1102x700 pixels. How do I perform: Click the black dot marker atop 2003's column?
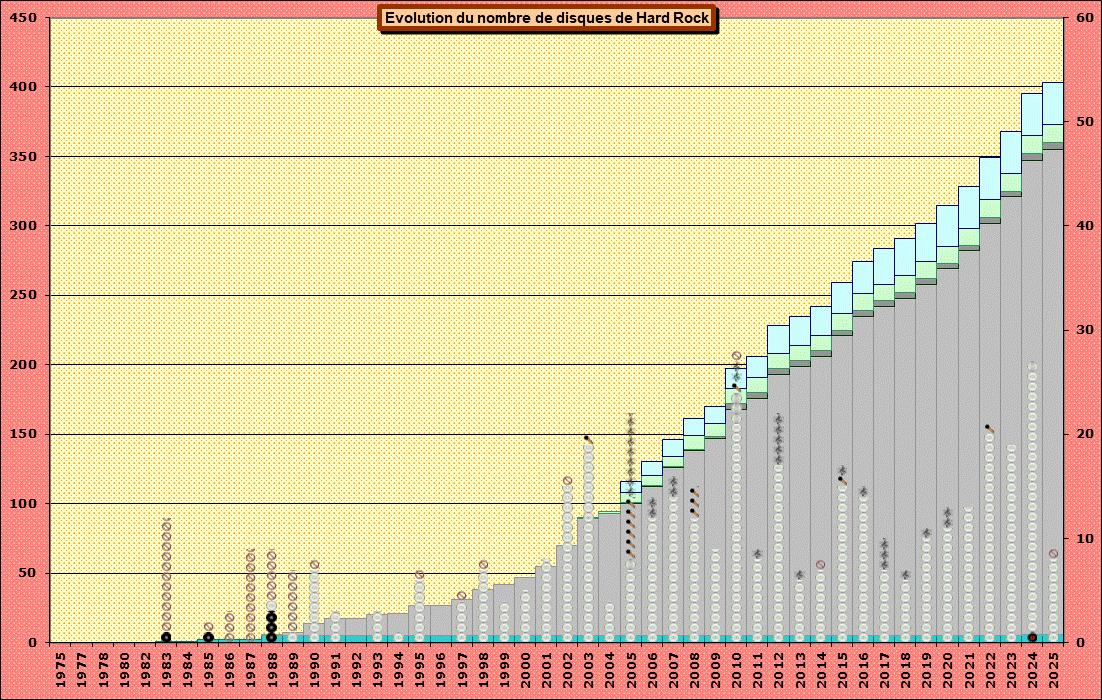click(586, 437)
